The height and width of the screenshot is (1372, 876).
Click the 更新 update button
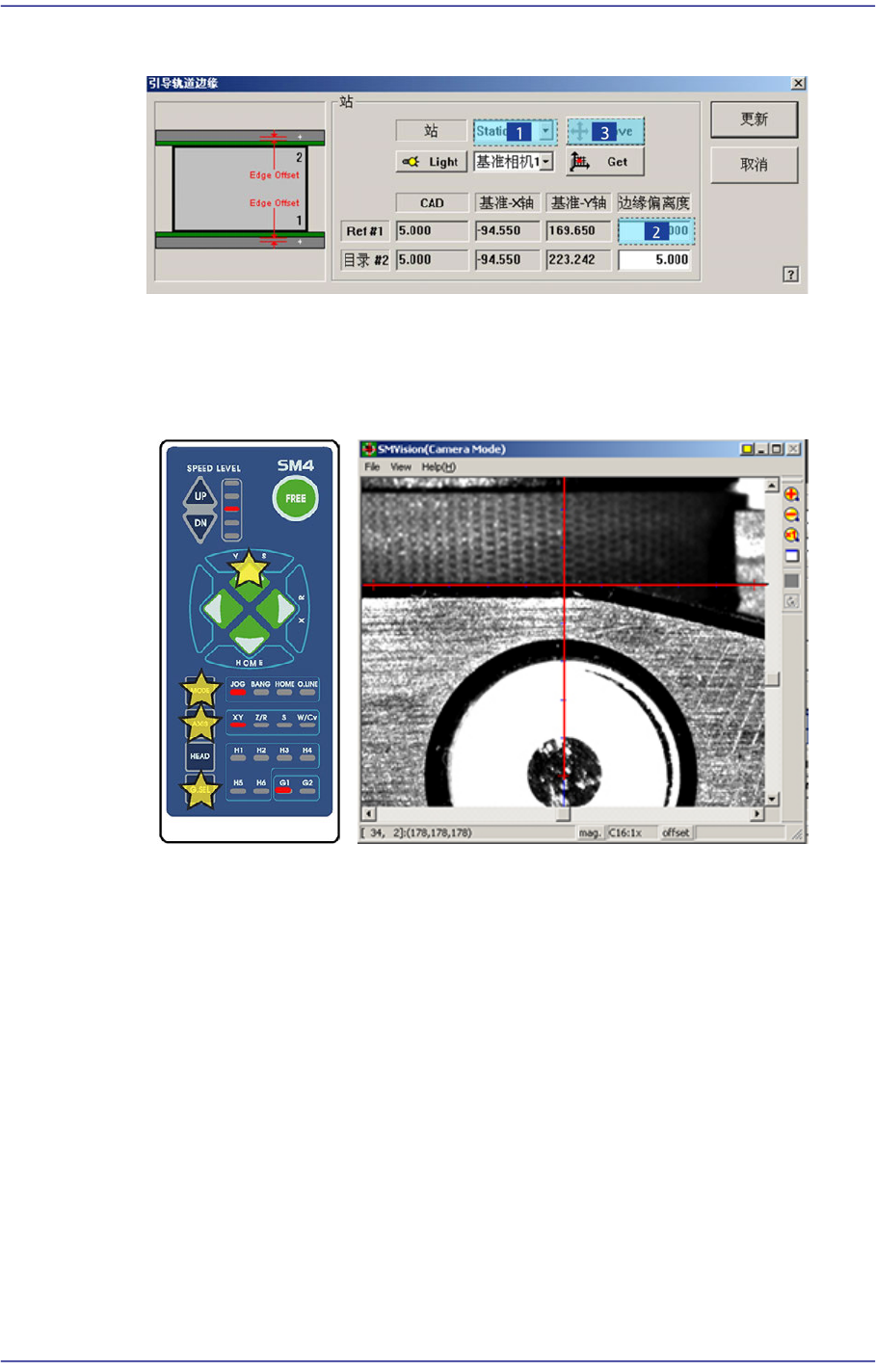click(754, 119)
